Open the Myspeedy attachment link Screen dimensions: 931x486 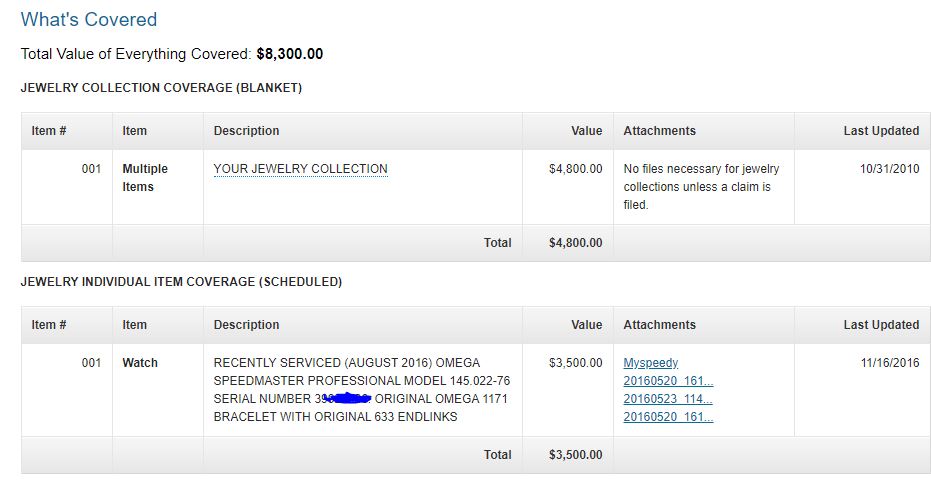(x=650, y=363)
